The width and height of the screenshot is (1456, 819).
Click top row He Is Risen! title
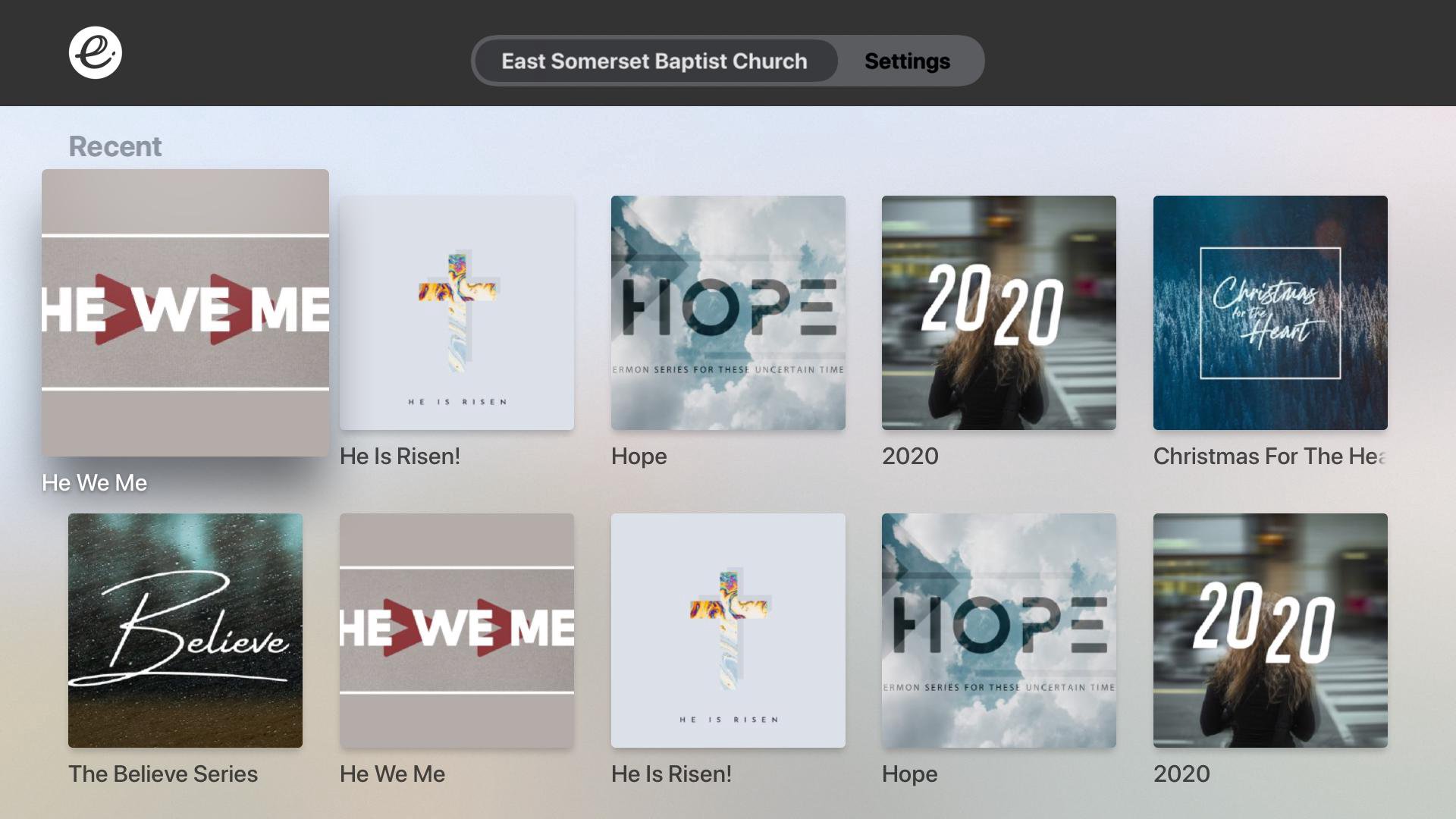pyautogui.click(x=400, y=456)
